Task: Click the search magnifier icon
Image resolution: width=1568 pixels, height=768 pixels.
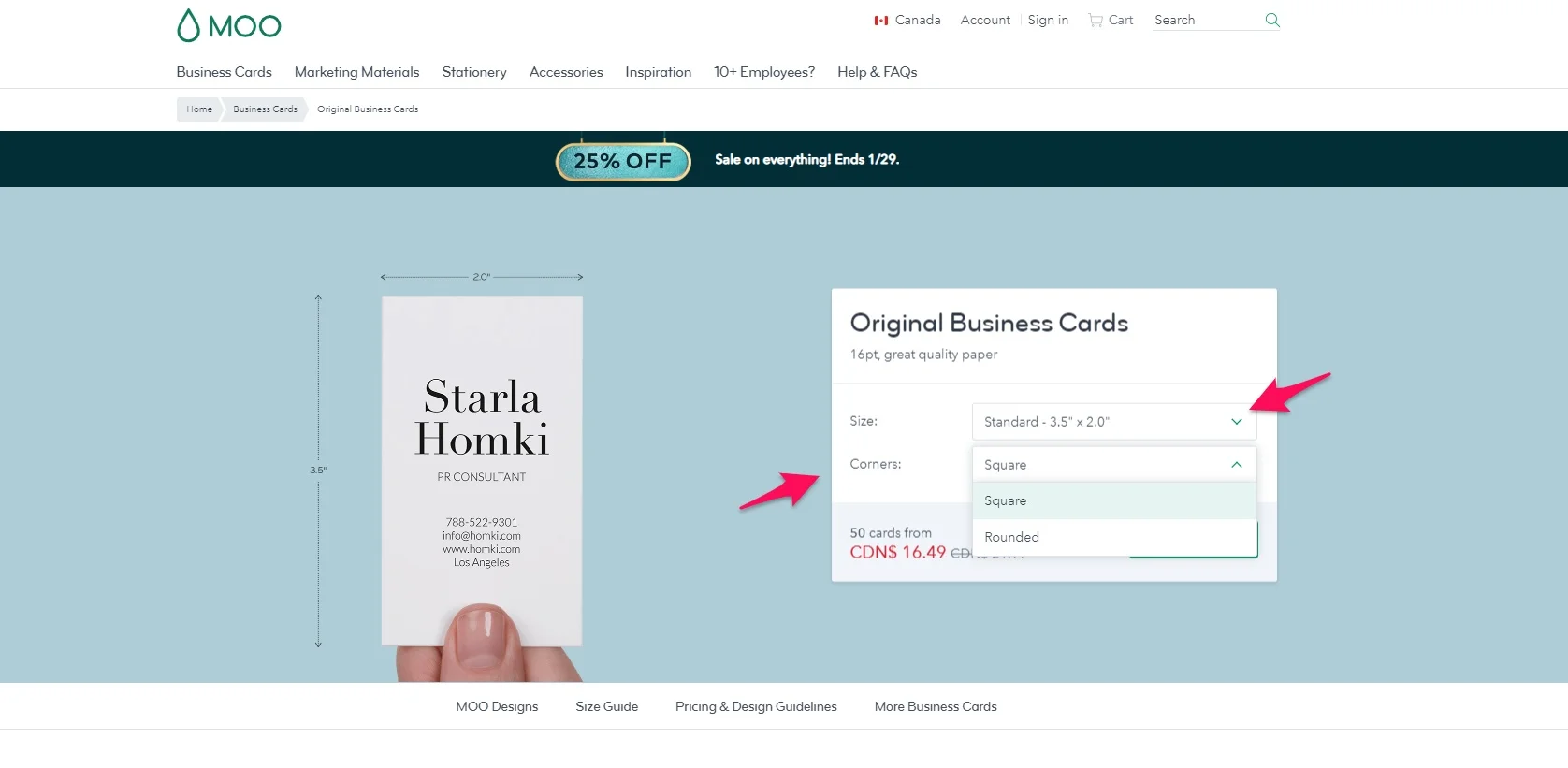Action: (1271, 20)
